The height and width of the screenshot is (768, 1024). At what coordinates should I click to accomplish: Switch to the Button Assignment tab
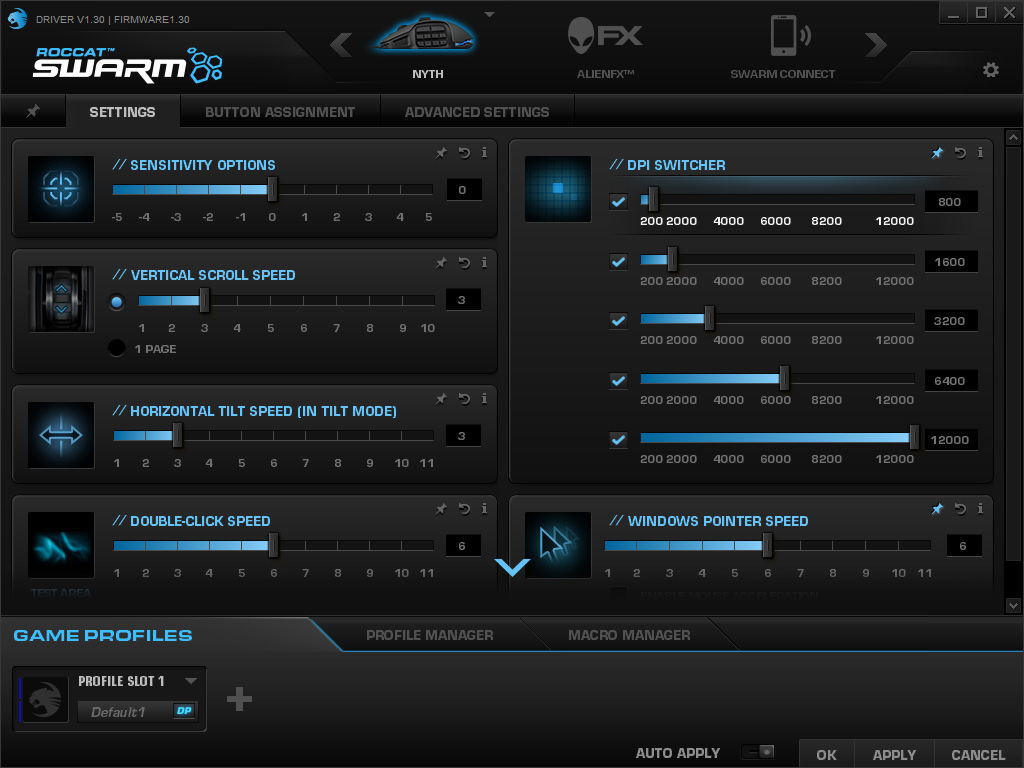280,112
